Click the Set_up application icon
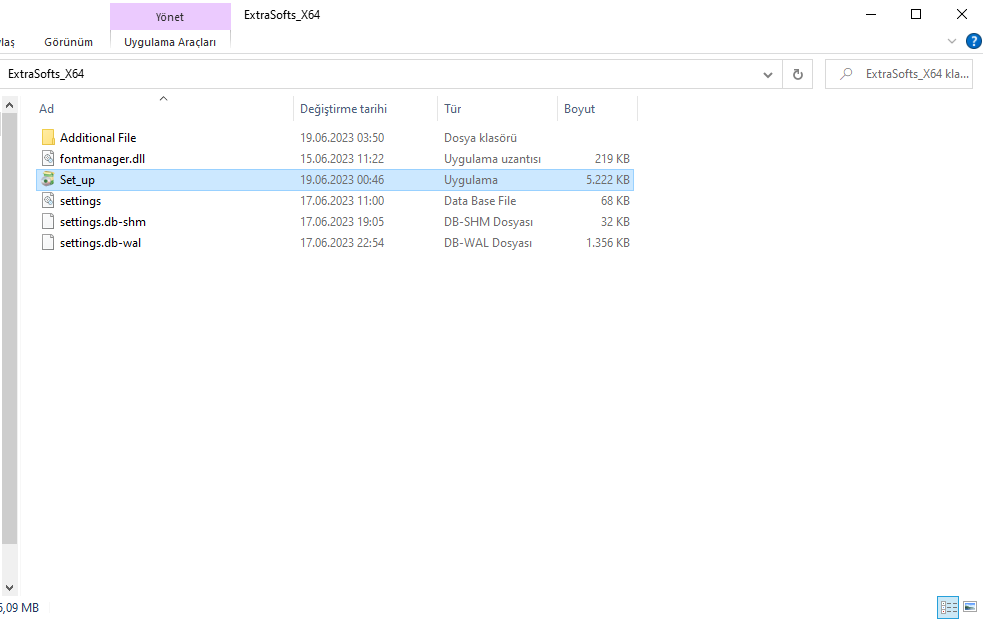Image resolution: width=983 pixels, height=620 pixels. tap(48, 179)
